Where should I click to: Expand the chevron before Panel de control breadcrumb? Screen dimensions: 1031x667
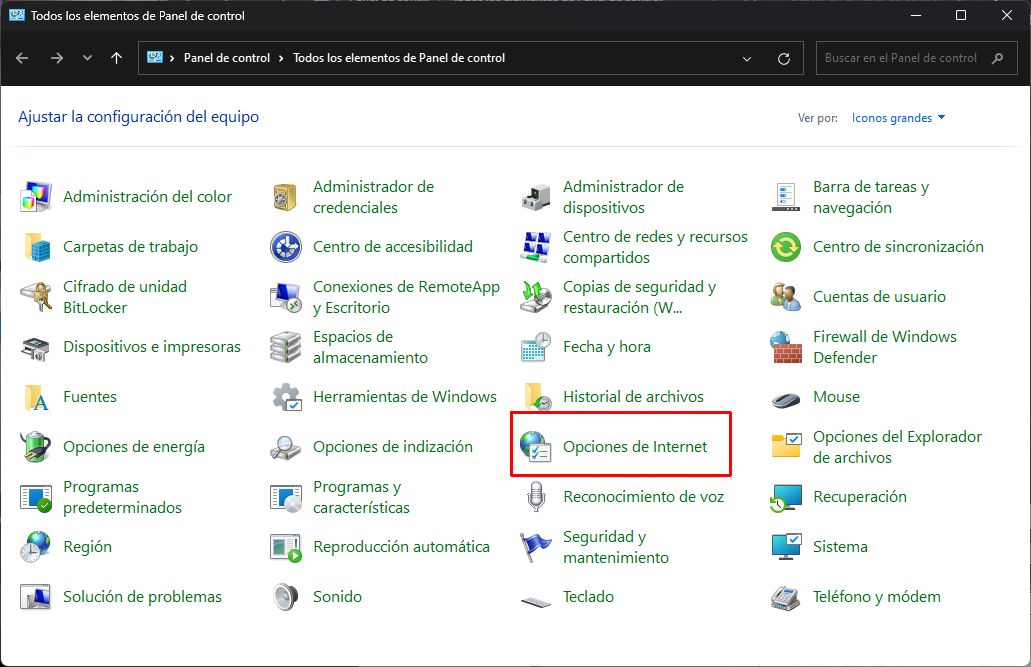[x=172, y=58]
